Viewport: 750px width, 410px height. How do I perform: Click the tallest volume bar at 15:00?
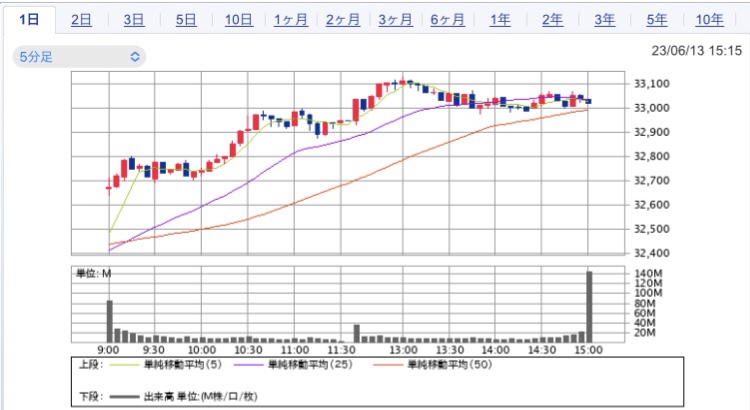click(x=589, y=307)
